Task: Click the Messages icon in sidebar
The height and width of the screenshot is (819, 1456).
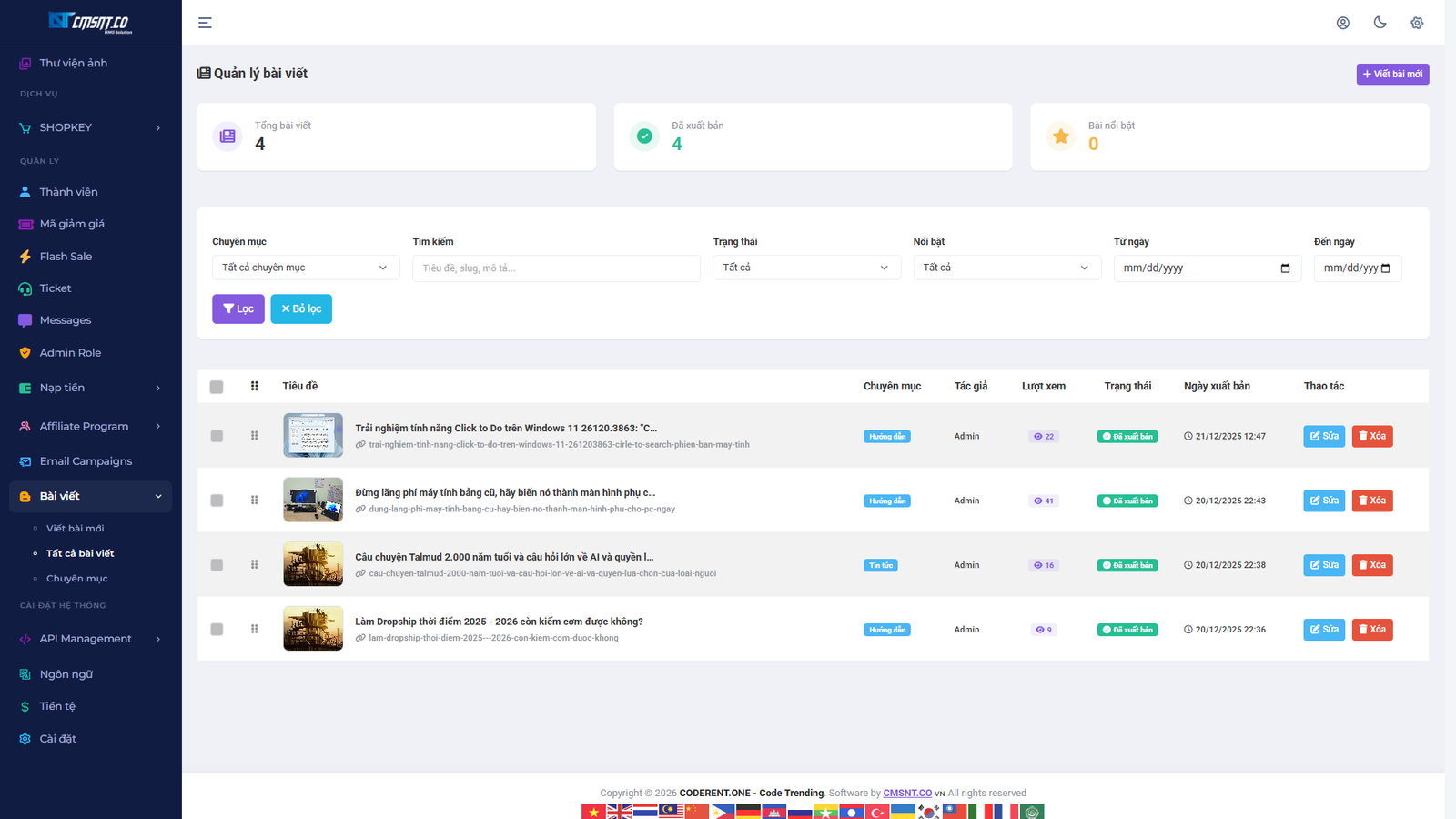Action: [x=25, y=320]
